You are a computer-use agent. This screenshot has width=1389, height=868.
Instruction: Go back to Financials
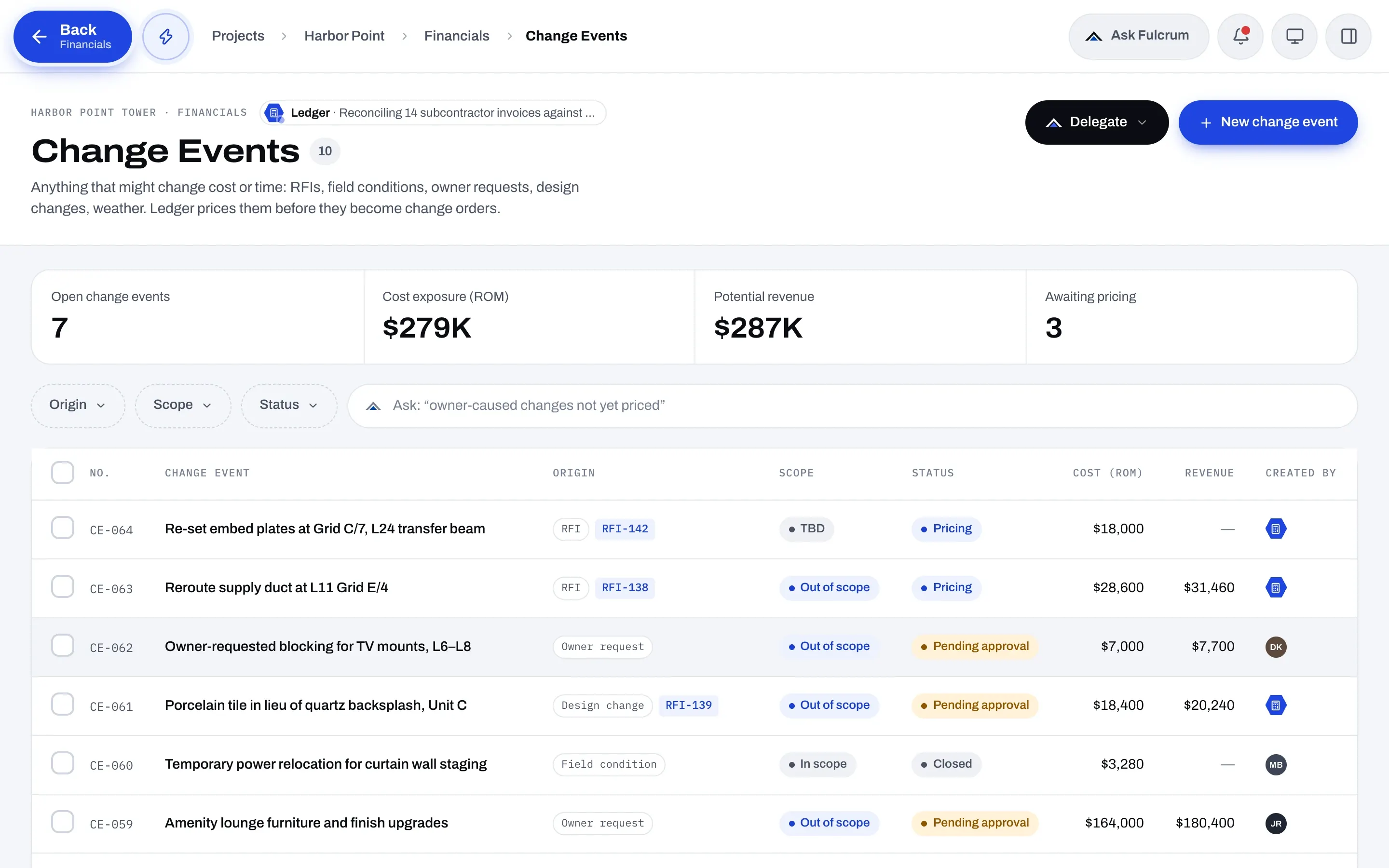pos(73,37)
